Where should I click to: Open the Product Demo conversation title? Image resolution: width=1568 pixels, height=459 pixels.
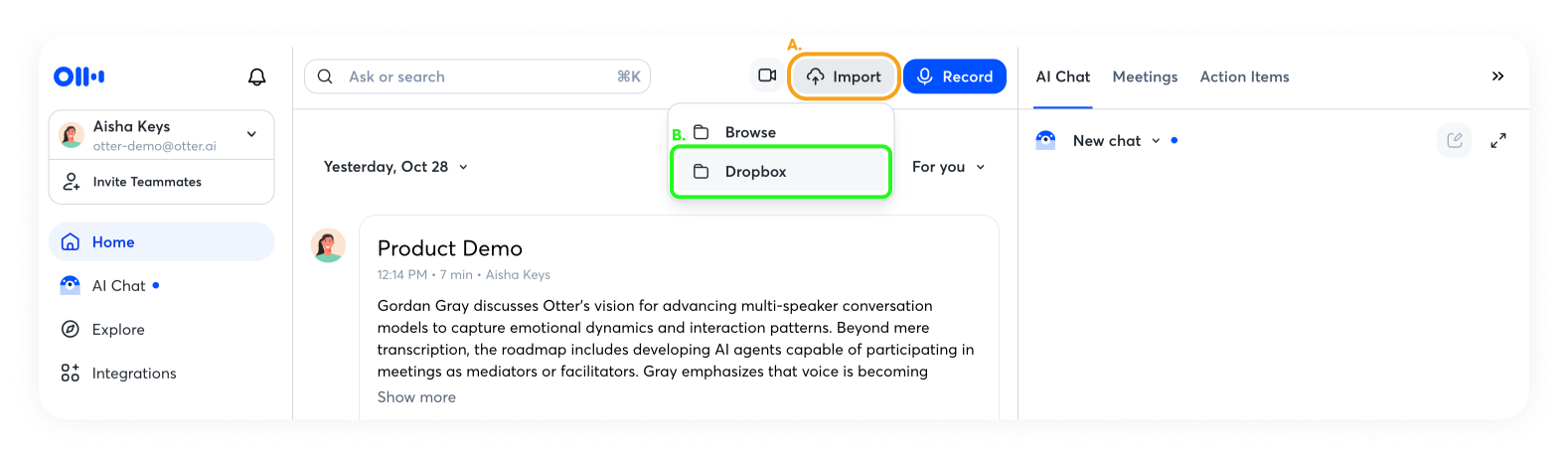(450, 248)
